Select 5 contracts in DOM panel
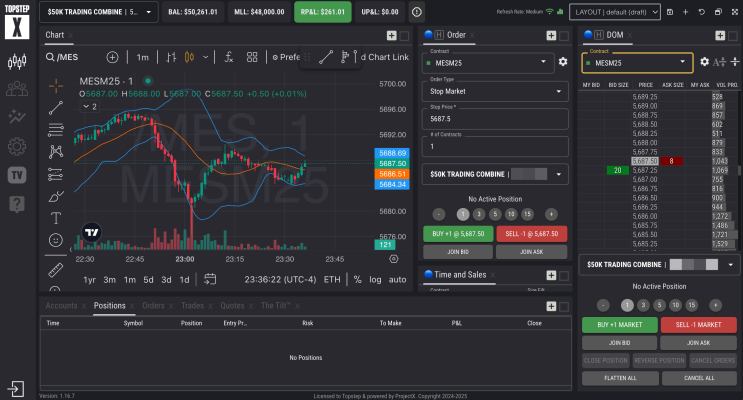This screenshot has height=400, width=743. point(659,305)
